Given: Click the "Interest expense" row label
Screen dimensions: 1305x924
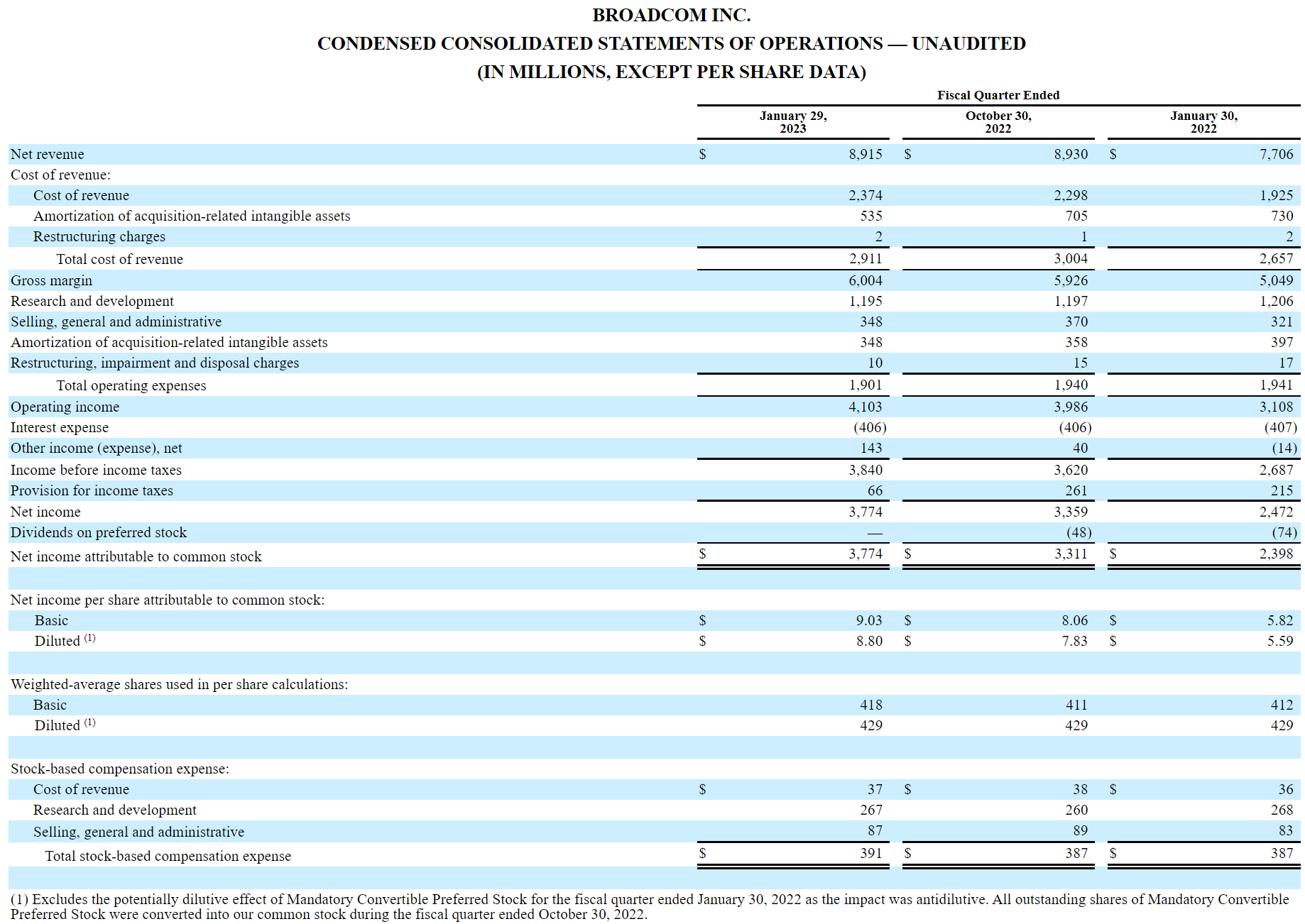Looking at the screenshot, I should 59,427.
